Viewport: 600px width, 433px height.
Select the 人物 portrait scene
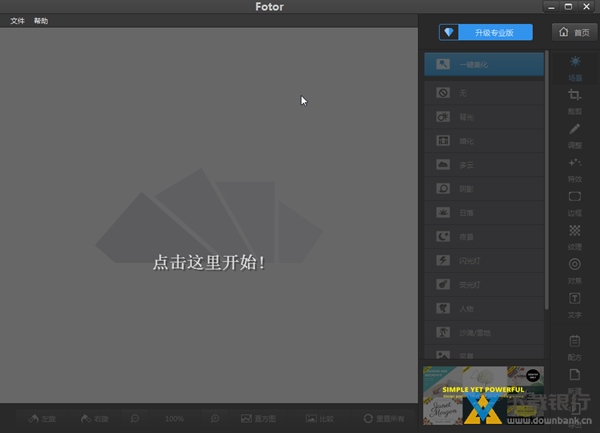pyautogui.click(x=484, y=309)
